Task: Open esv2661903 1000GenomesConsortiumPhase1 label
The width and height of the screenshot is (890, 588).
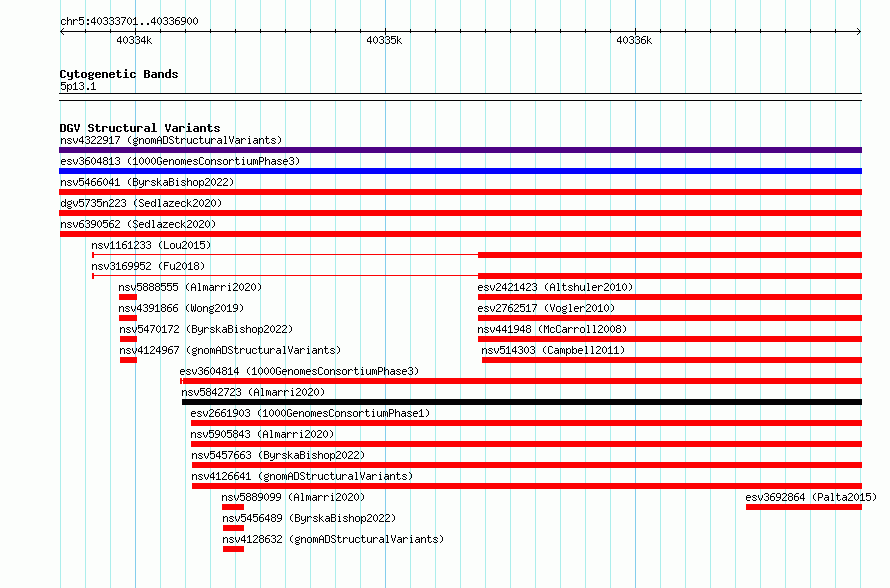Action: coord(310,413)
